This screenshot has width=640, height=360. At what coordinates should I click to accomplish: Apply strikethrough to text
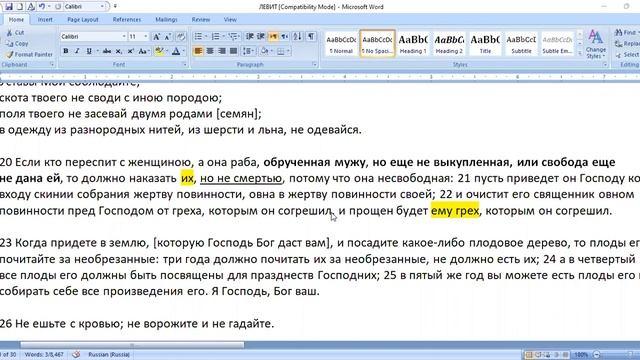coord(107,51)
